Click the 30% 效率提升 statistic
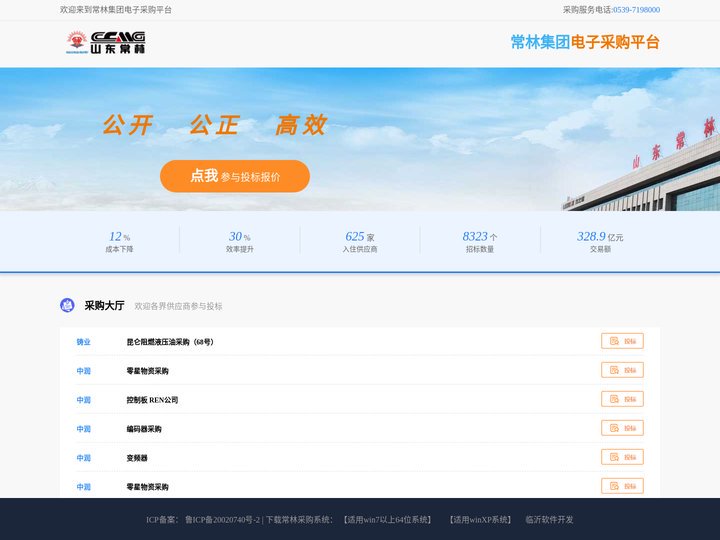720x540 pixels. 240,242
